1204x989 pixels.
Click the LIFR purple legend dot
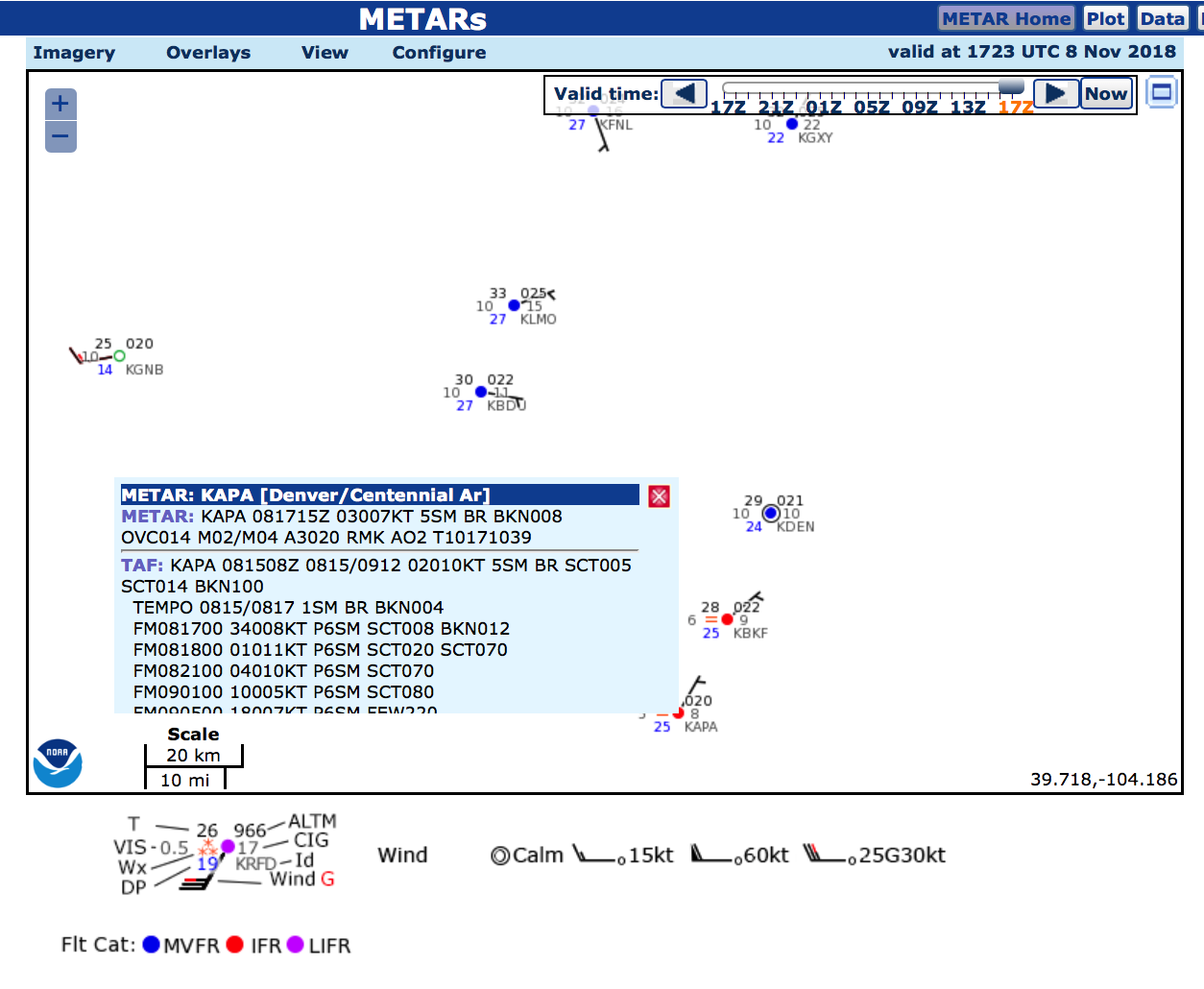click(x=296, y=945)
